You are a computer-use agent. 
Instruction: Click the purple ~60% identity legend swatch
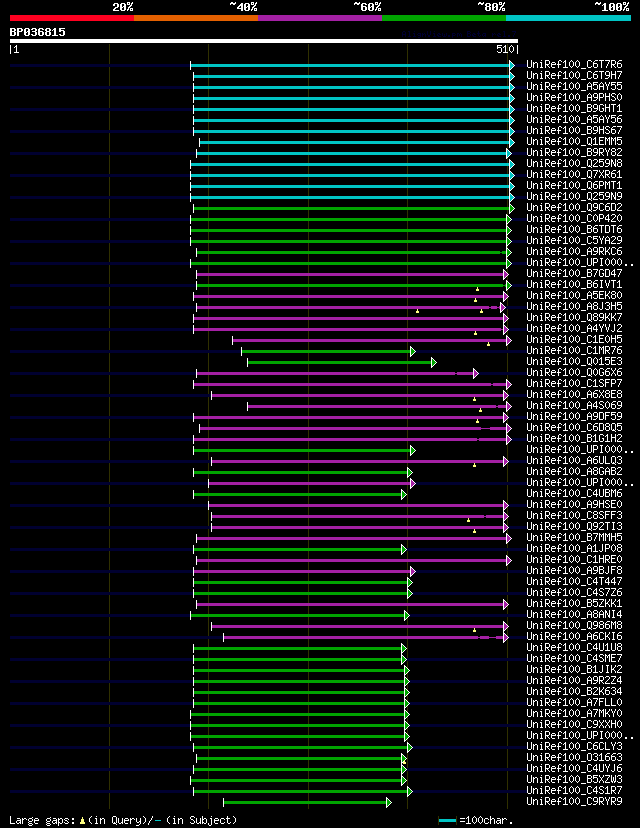click(x=320, y=18)
